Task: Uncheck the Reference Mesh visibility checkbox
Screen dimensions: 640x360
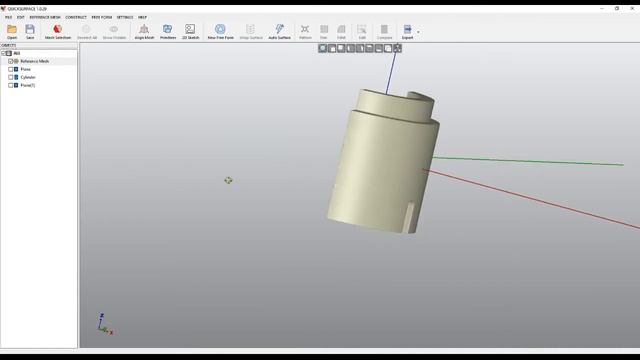Action: [11, 61]
